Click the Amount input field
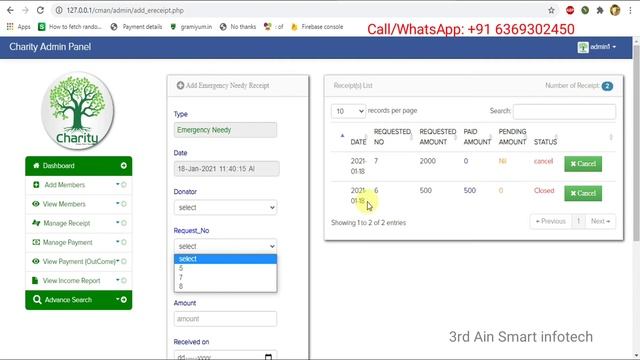Screen dimensions: 640x360 click(x=225, y=319)
